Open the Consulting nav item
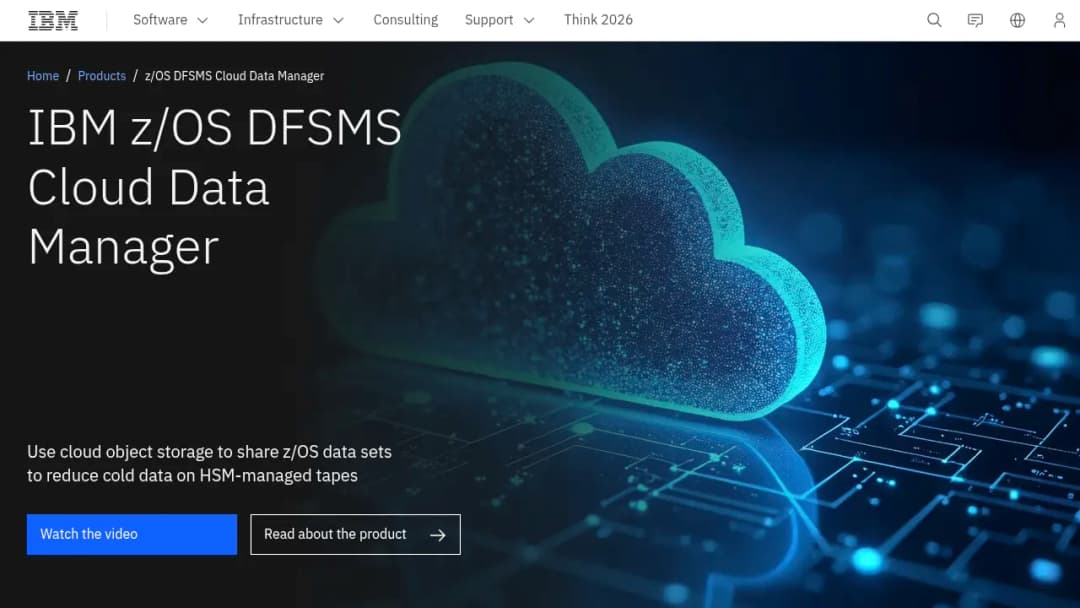1080x608 pixels. point(405,20)
